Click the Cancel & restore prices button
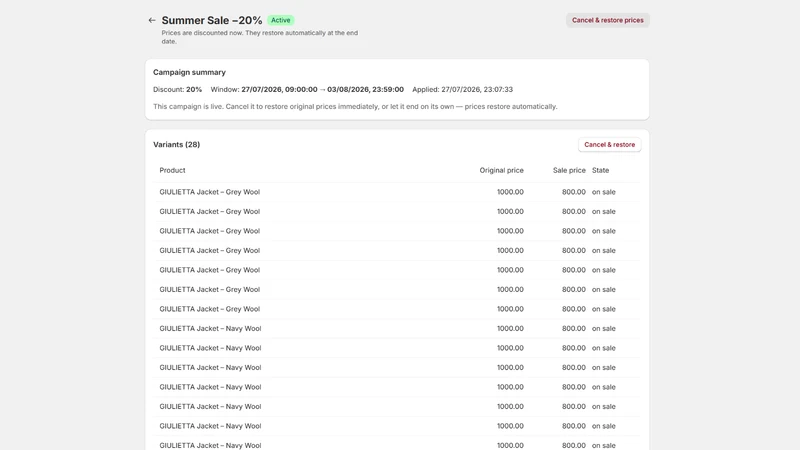The width and height of the screenshot is (800, 450). (607, 20)
